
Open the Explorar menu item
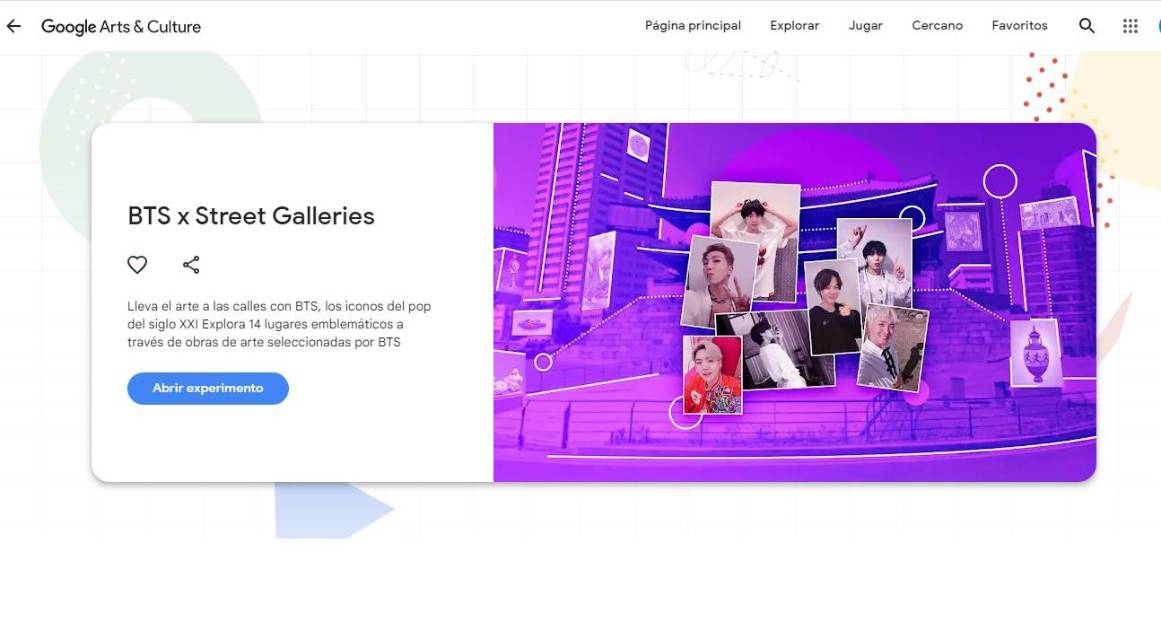794,25
